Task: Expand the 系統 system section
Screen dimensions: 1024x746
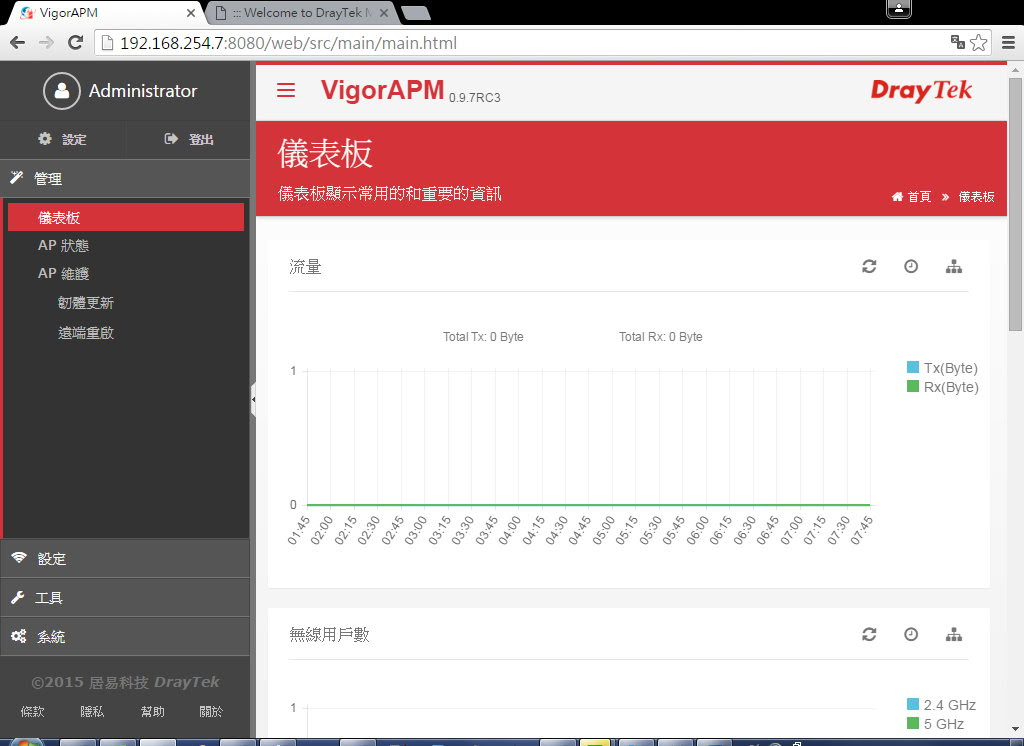Action: pos(125,637)
